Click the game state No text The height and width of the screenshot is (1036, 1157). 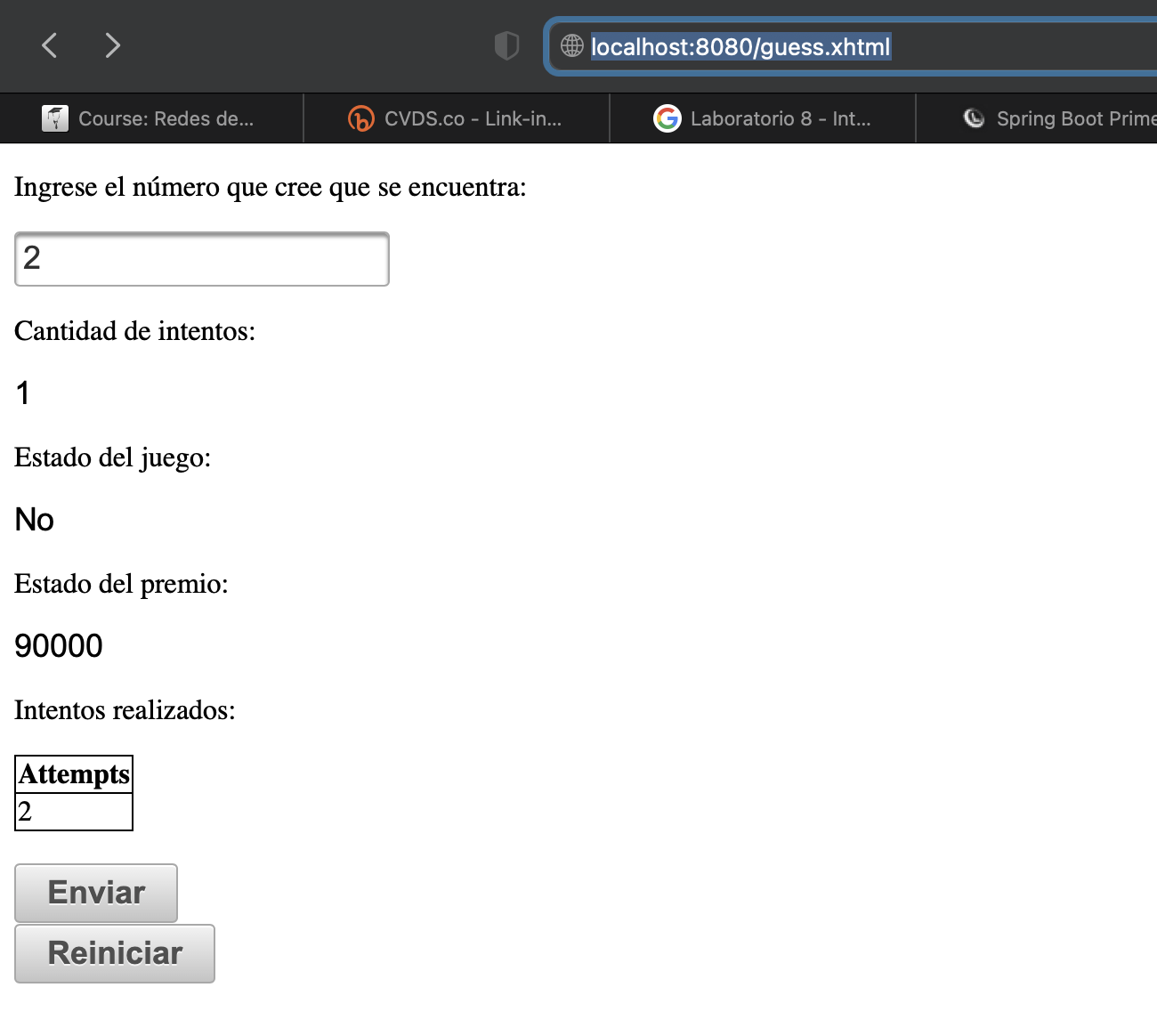[x=34, y=519]
